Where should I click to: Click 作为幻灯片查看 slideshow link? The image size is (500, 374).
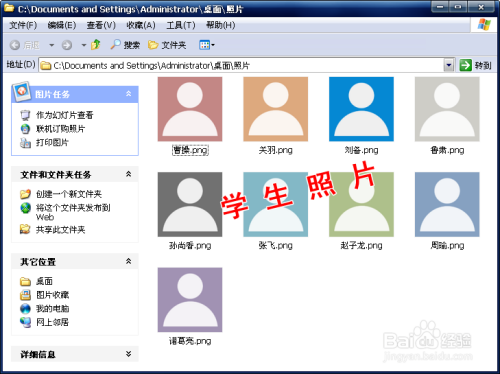coord(65,115)
